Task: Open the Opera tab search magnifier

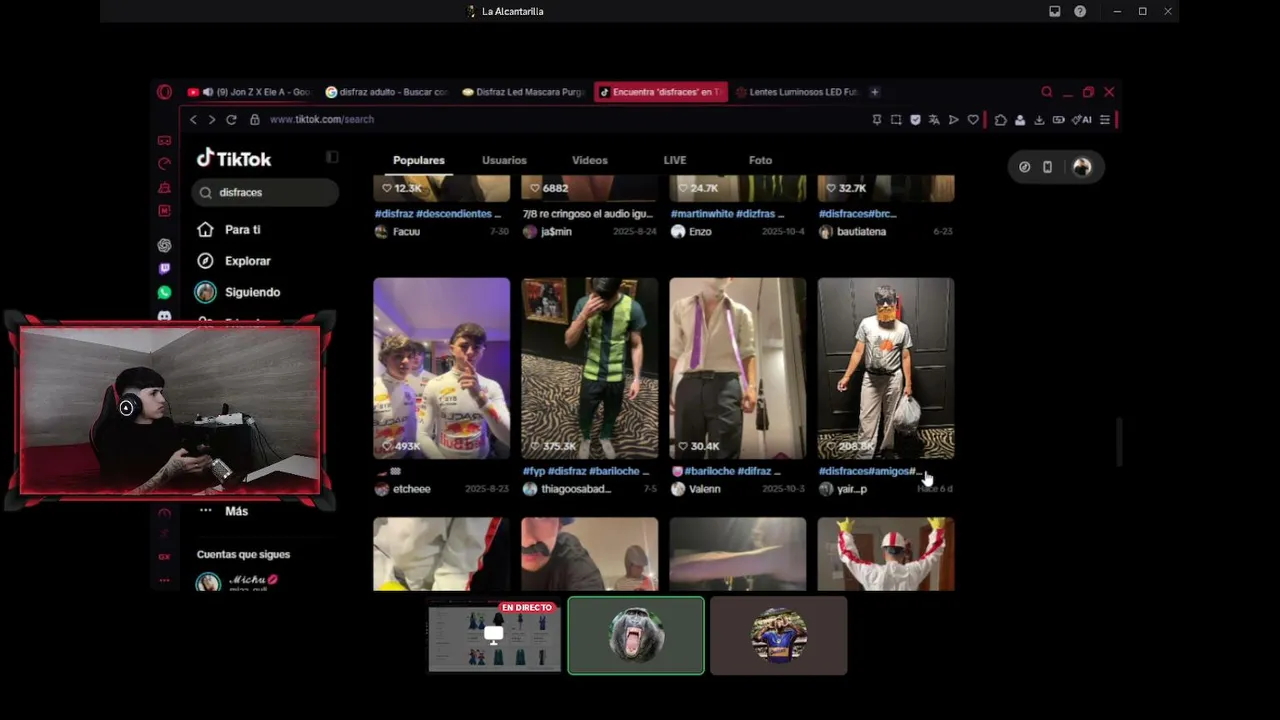Action: pos(1047,92)
